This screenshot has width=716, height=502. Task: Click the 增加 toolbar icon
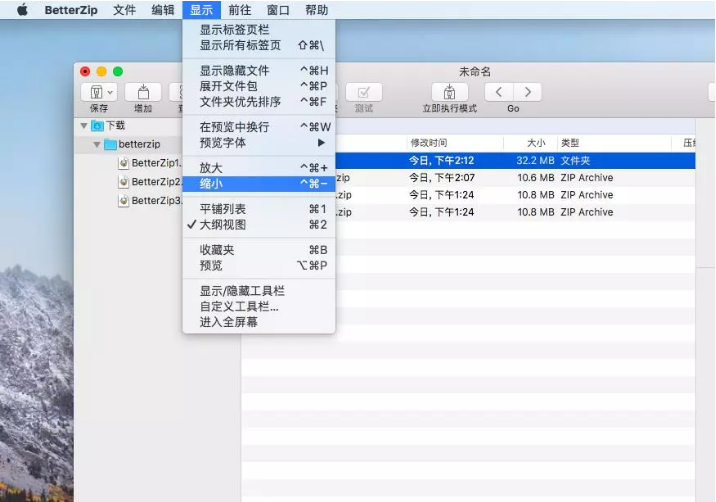coord(143,92)
